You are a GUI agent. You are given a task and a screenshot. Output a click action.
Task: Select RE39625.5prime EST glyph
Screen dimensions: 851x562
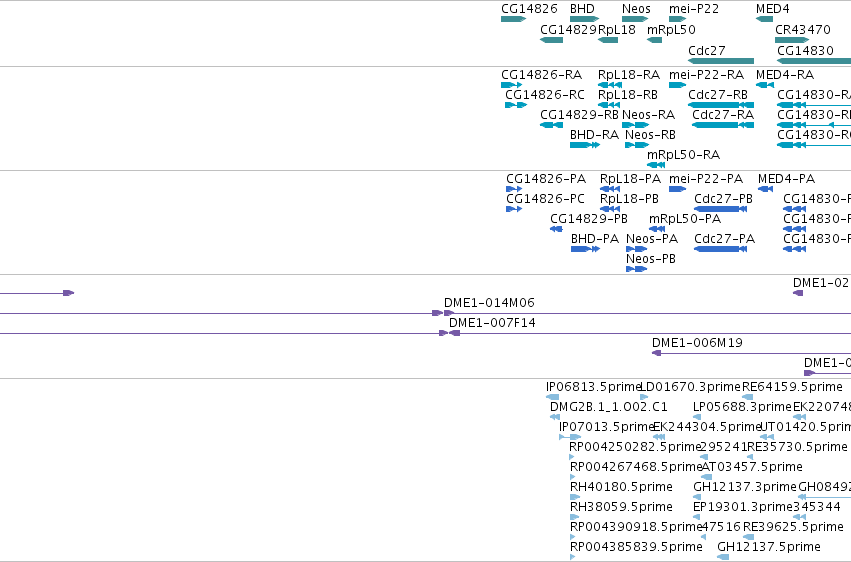(748, 538)
